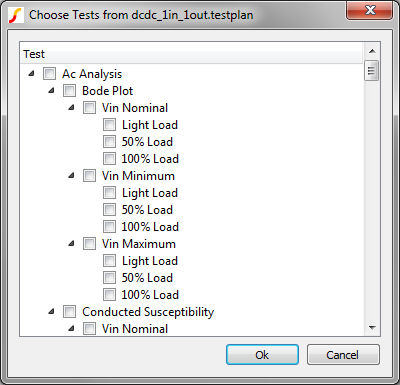Collapse the Conducted Susceptibility branch

click(x=51, y=311)
